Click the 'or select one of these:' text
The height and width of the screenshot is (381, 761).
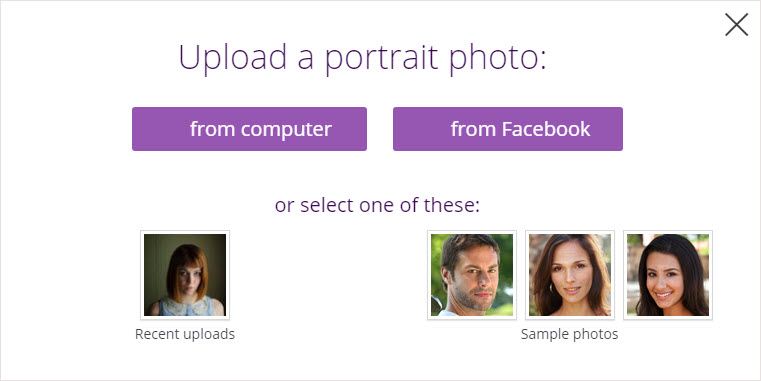tap(377, 205)
